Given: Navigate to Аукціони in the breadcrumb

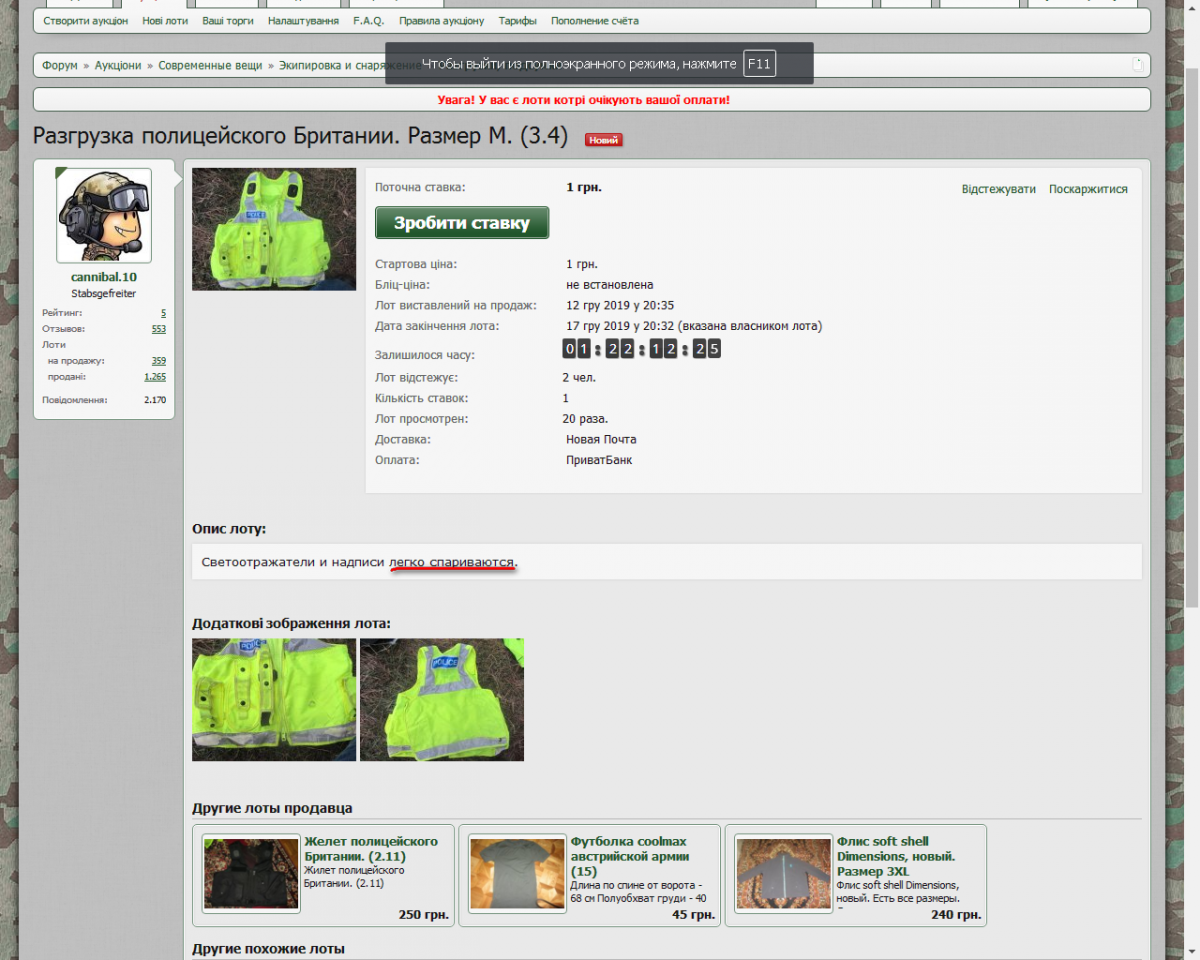Looking at the screenshot, I should (118, 65).
